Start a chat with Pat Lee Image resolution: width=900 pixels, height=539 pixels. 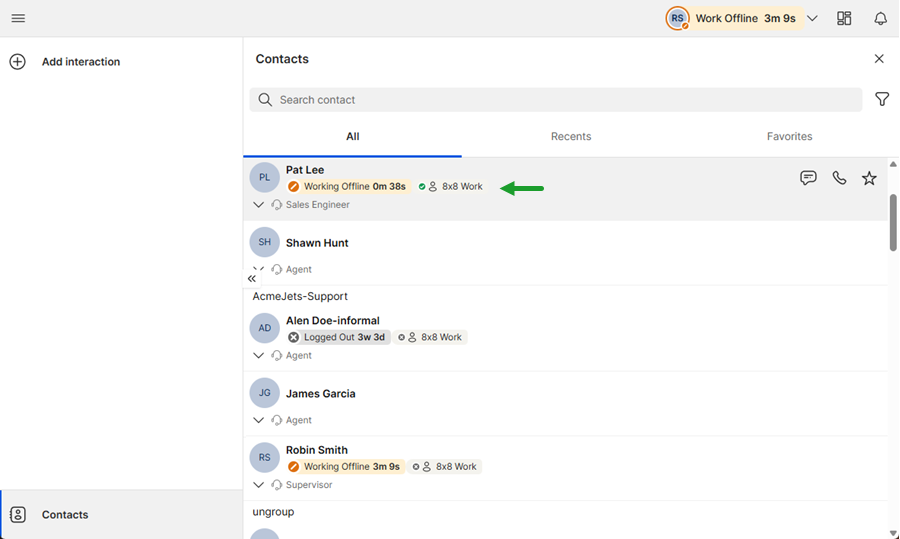pos(808,178)
